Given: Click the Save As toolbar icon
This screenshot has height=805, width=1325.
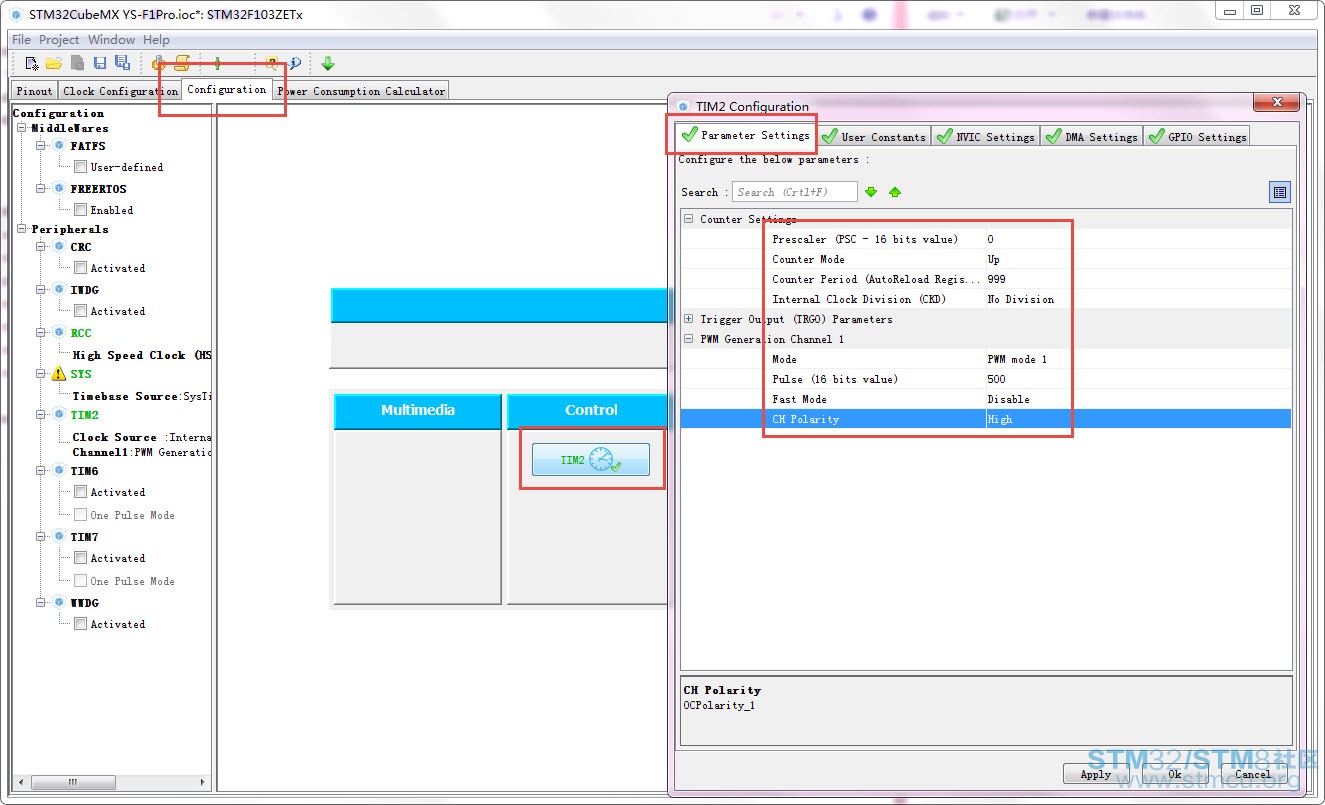Looking at the screenshot, I should [x=122, y=63].
